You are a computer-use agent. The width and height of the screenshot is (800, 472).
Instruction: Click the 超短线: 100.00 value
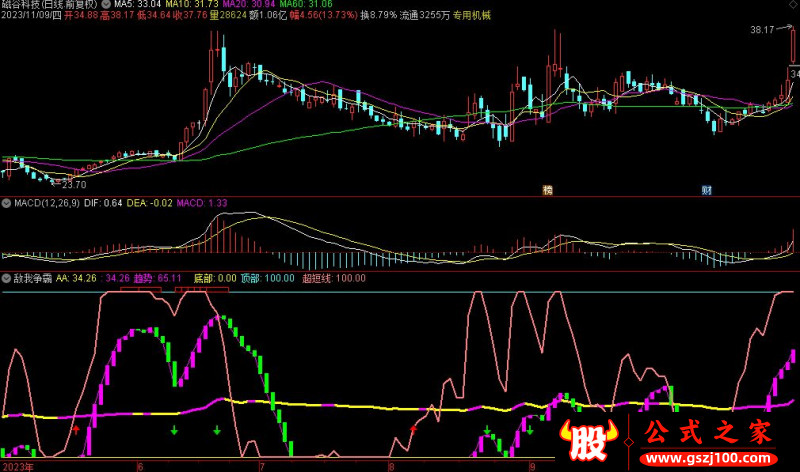334,279
